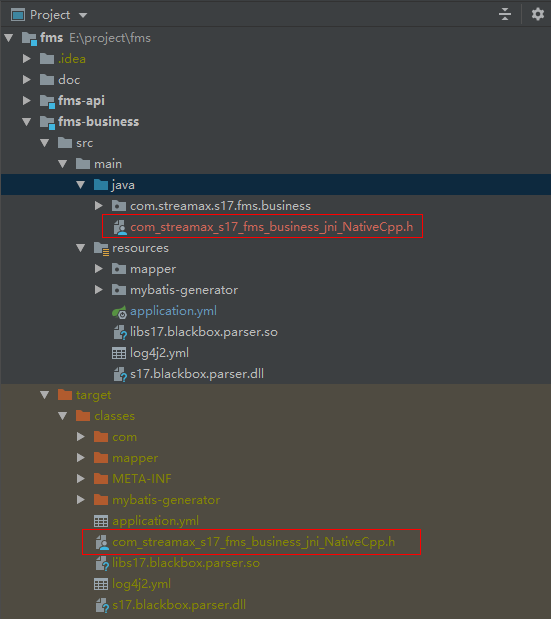Expand mybatis-generator folder under resources

click(x=99, y=290)
